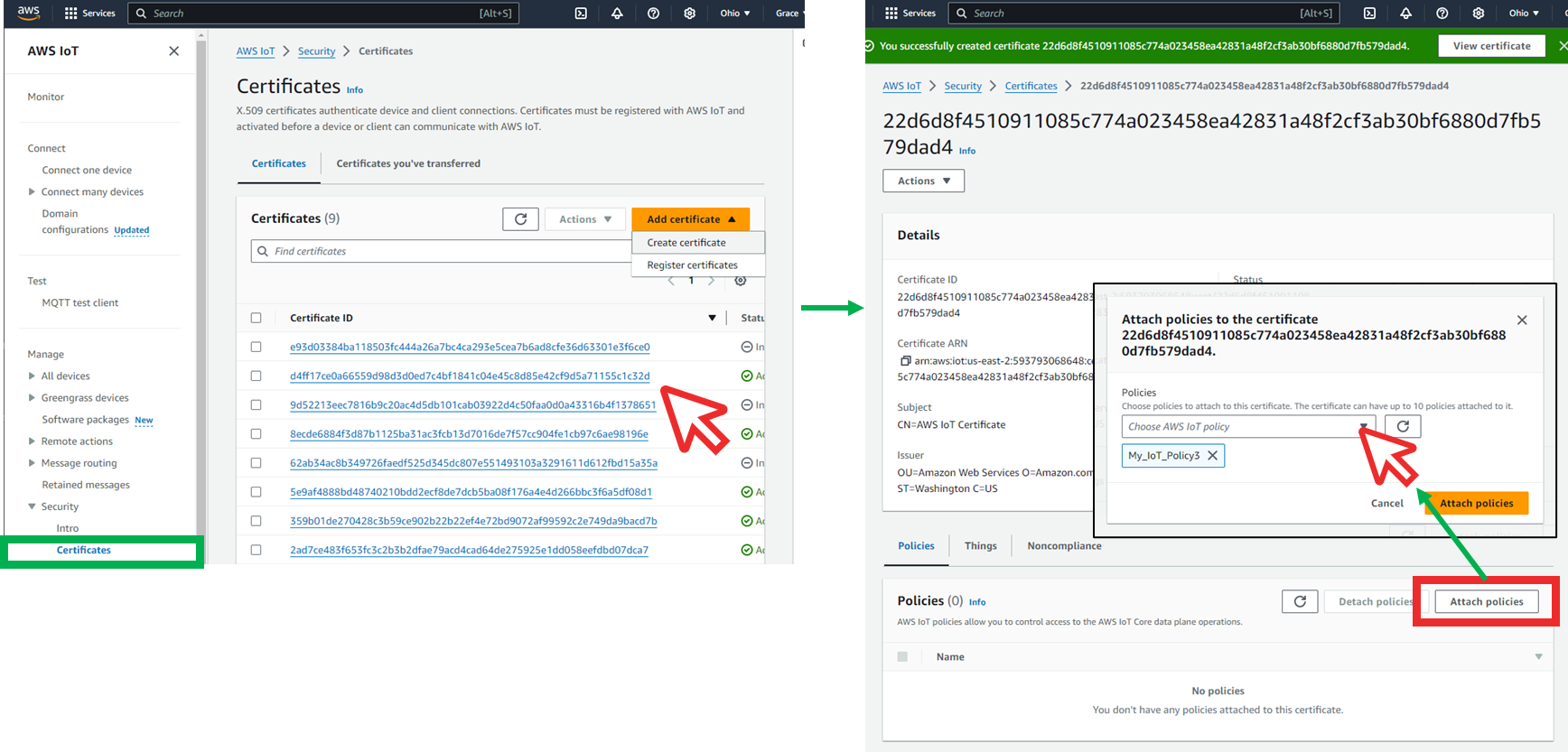
Task: Open Ohio region dropdown in left console
Action: 734,14
